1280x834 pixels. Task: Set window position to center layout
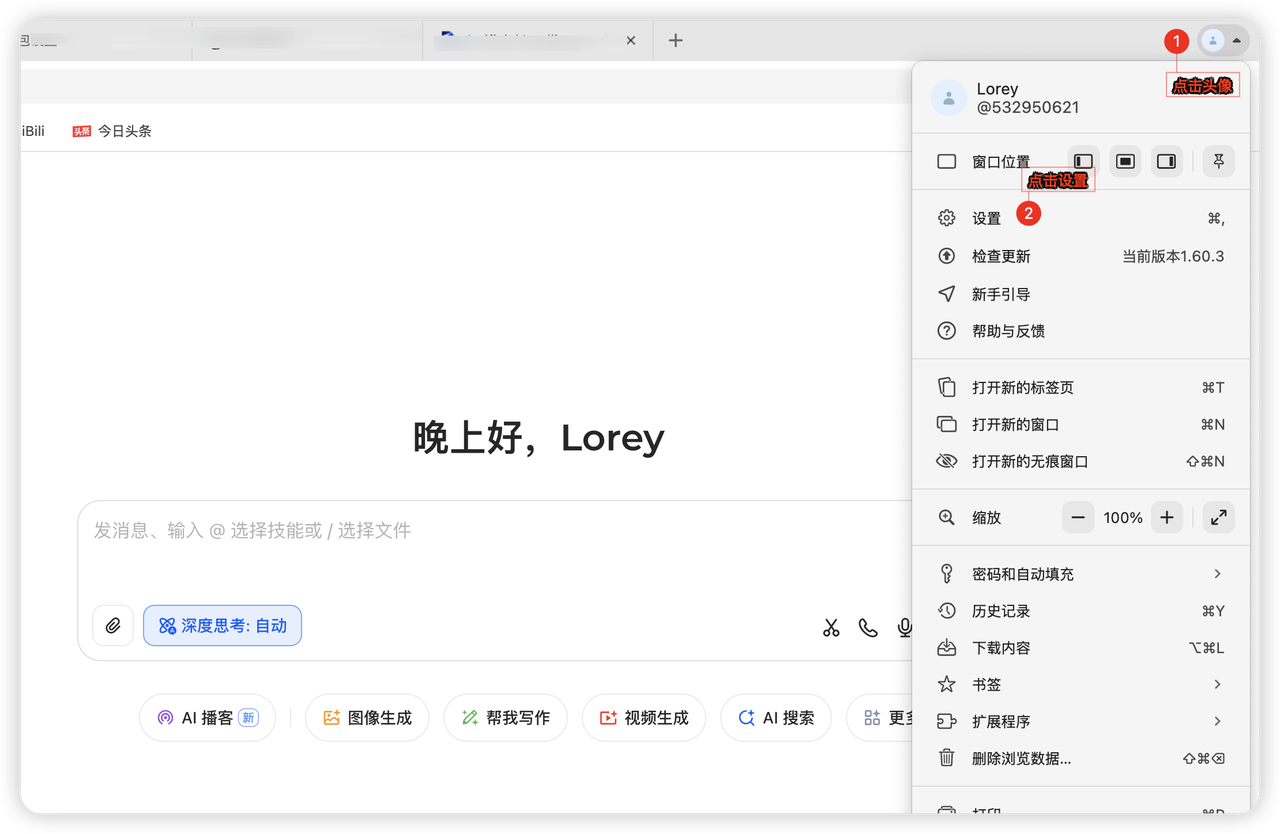tap(1125, 161)
